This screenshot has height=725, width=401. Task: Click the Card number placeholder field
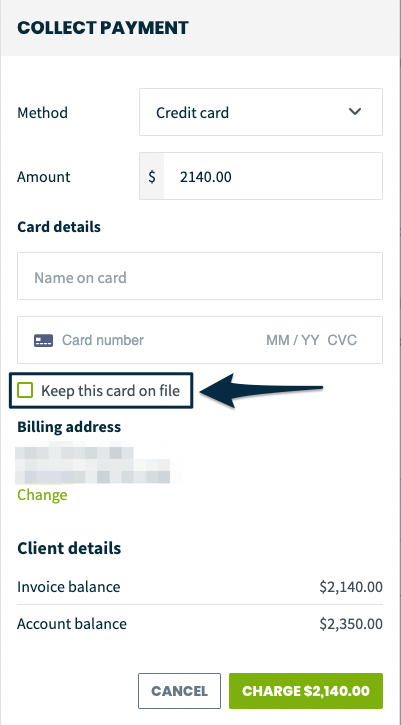(x=103, y=341)
